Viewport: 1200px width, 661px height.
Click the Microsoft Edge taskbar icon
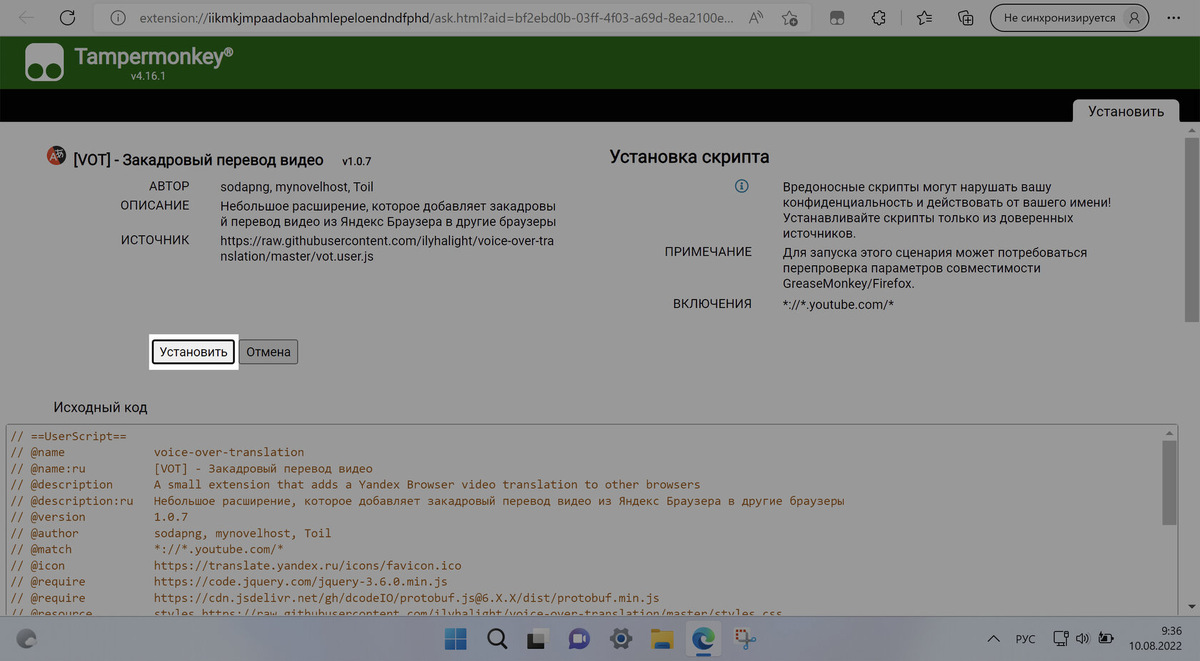tap(702, 638)
